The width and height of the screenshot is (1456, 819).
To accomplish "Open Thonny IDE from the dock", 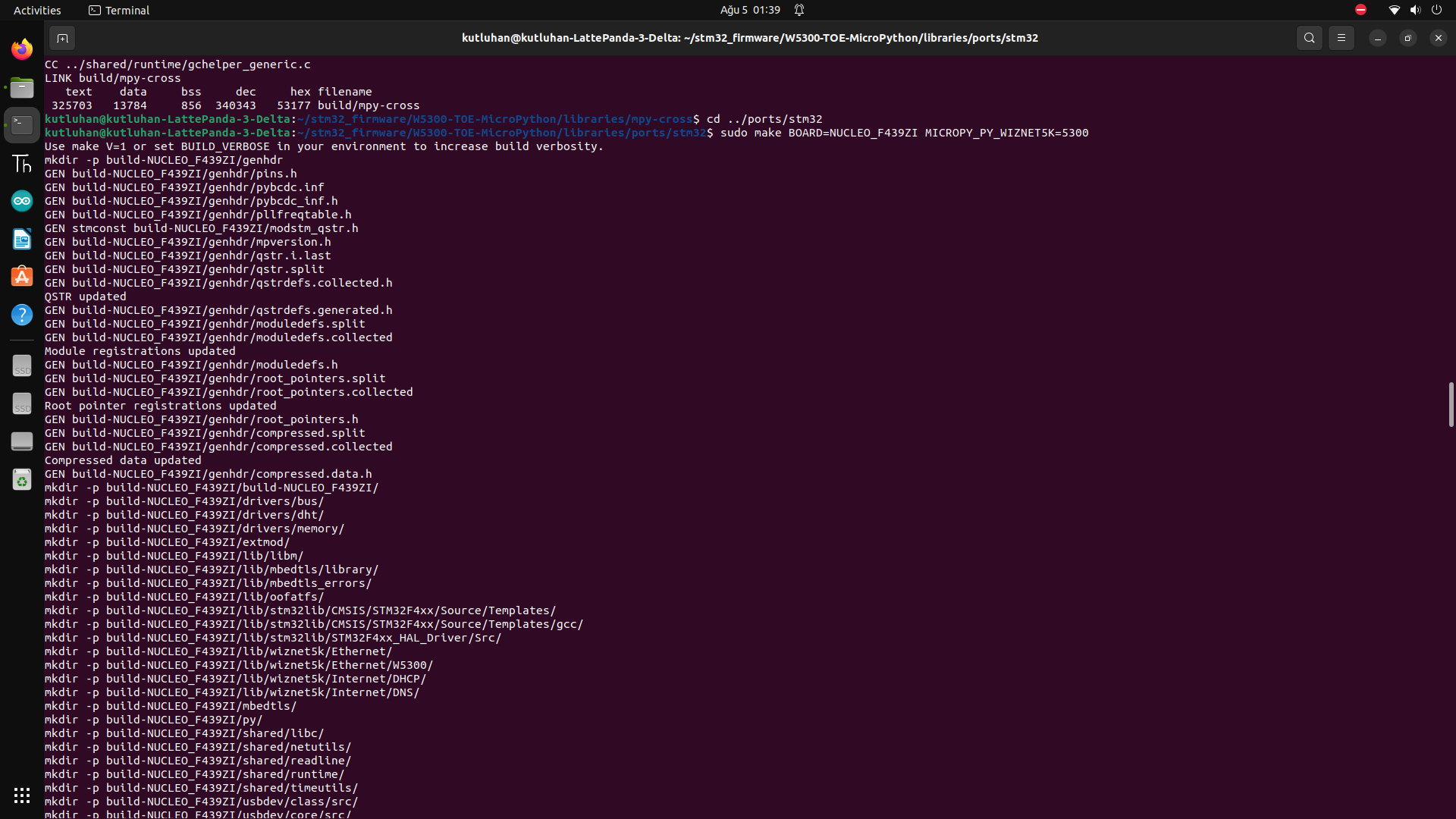I will pos(22,163).
